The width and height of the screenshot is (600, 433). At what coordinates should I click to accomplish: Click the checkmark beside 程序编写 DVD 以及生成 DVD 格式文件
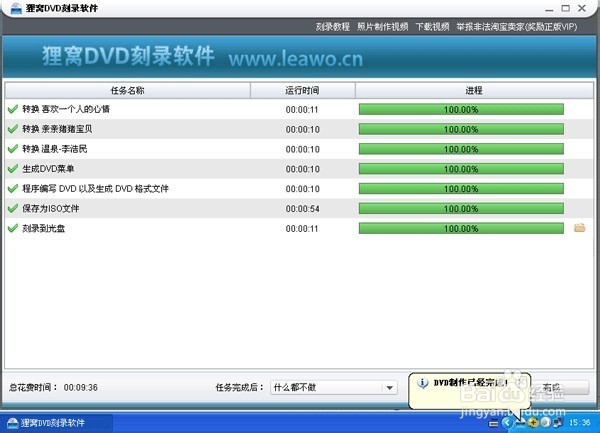click(13, 189)
